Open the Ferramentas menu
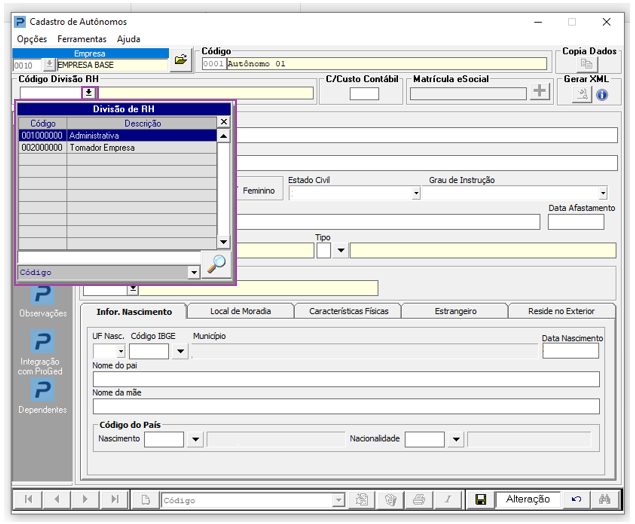 pos(81,39)
